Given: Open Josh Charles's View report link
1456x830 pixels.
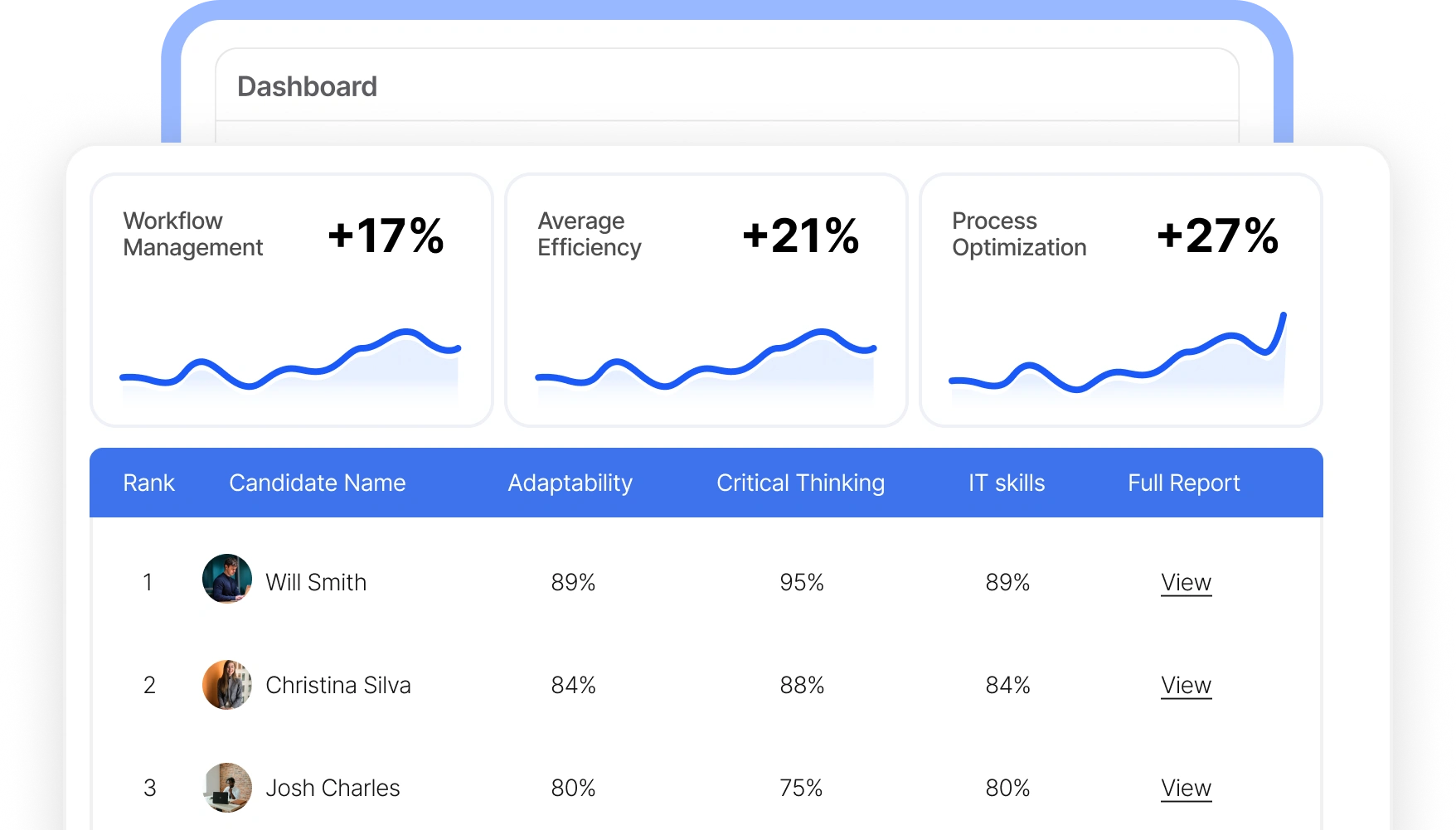Looking at the screenshot, I should click(x=1186, y=789).
